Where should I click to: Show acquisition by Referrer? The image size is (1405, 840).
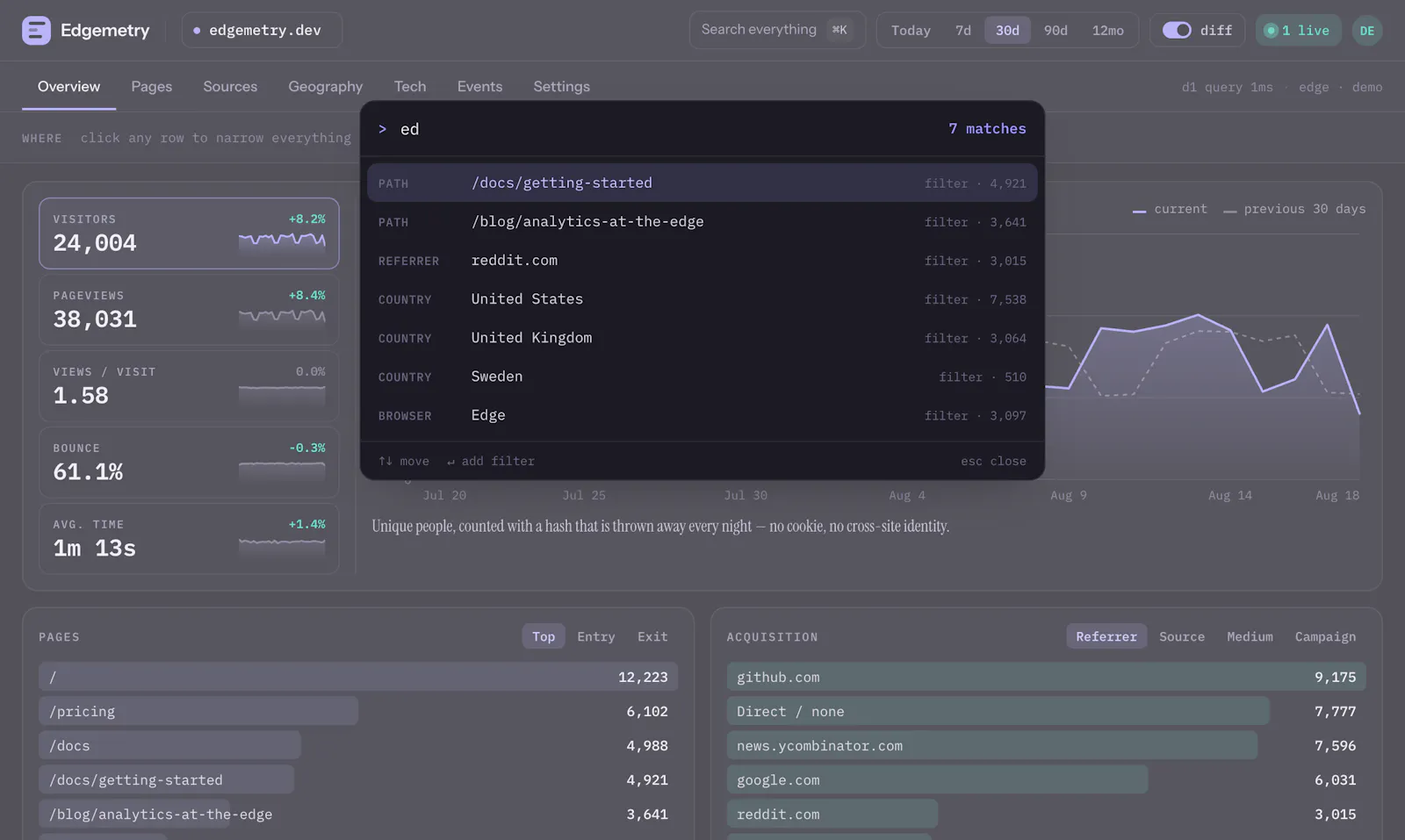coord(1106,637)
